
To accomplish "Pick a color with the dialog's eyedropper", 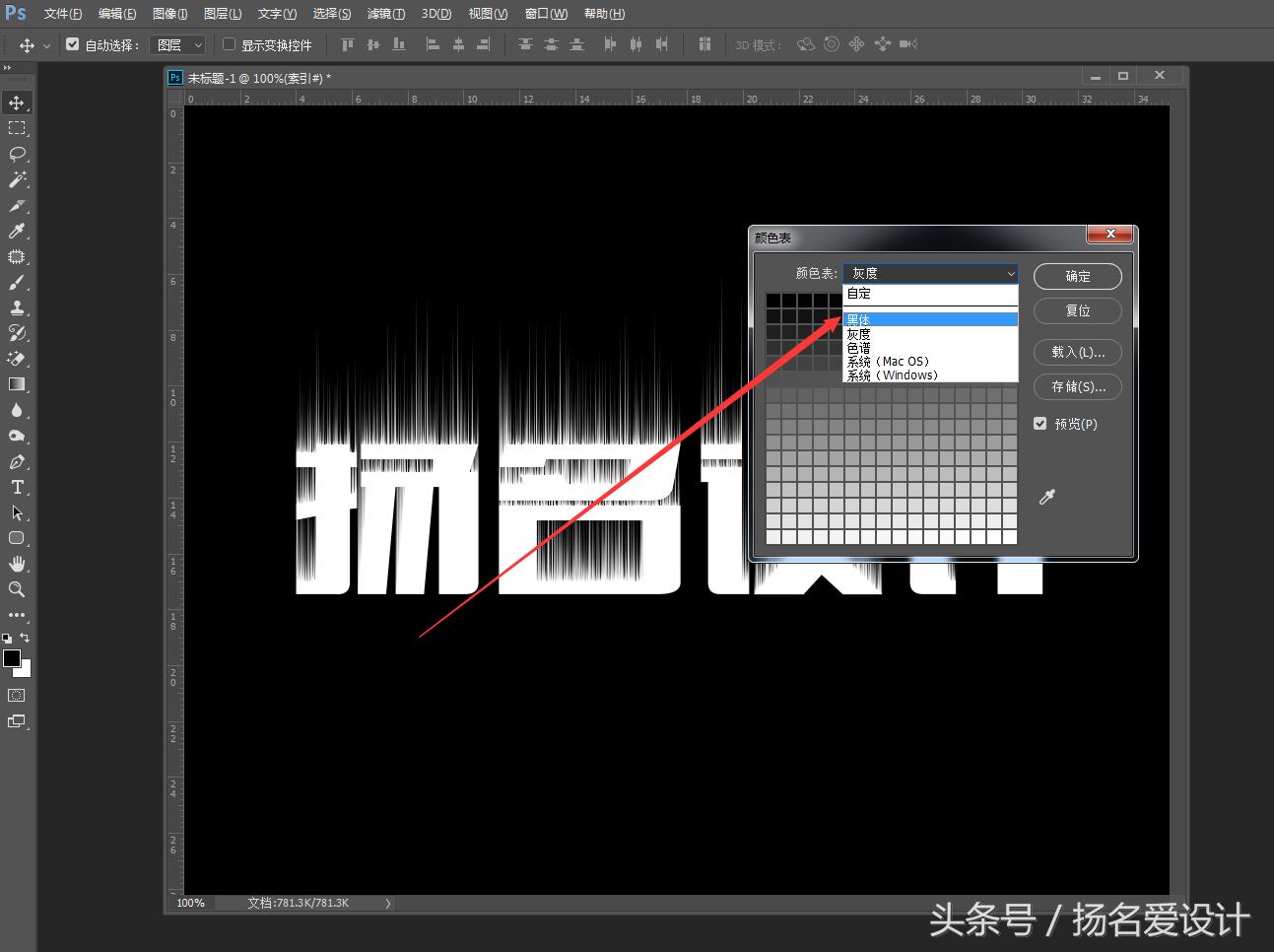I will click(1046, 497).
